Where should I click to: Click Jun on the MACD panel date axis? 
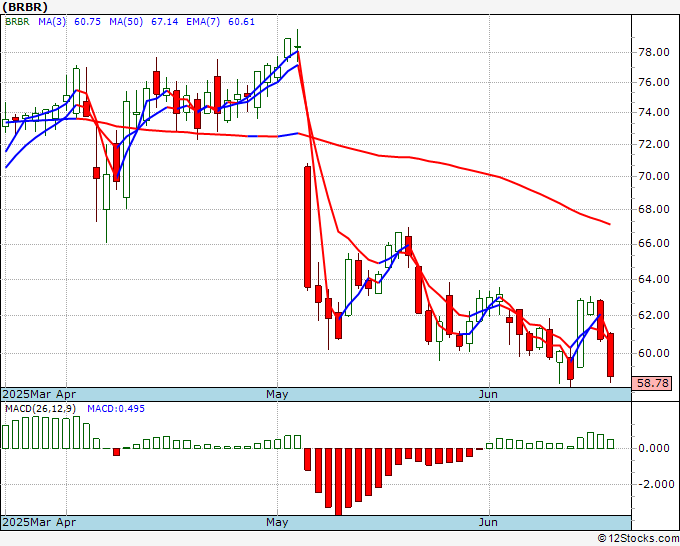tap(488, 522)
